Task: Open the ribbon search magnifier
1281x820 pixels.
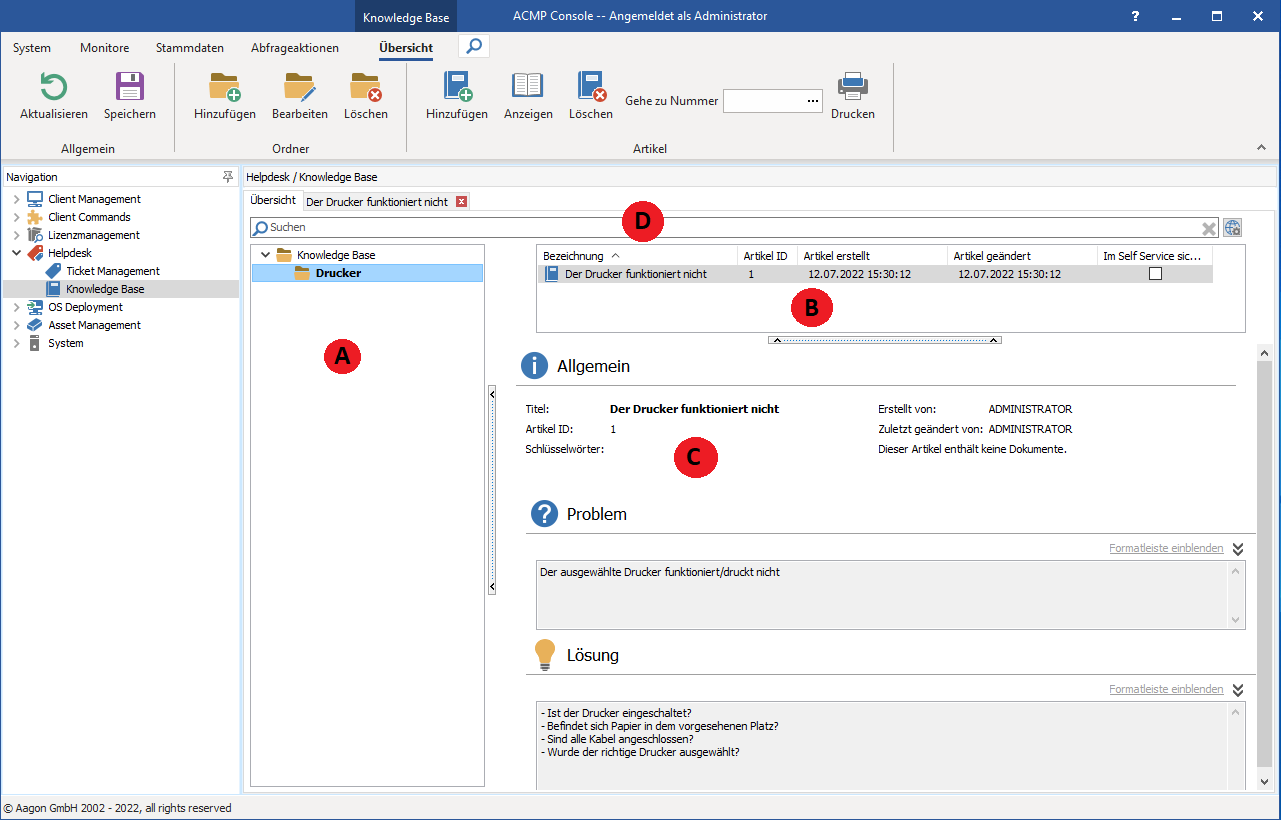Action: pyautogui.click(x=474, y=46)
